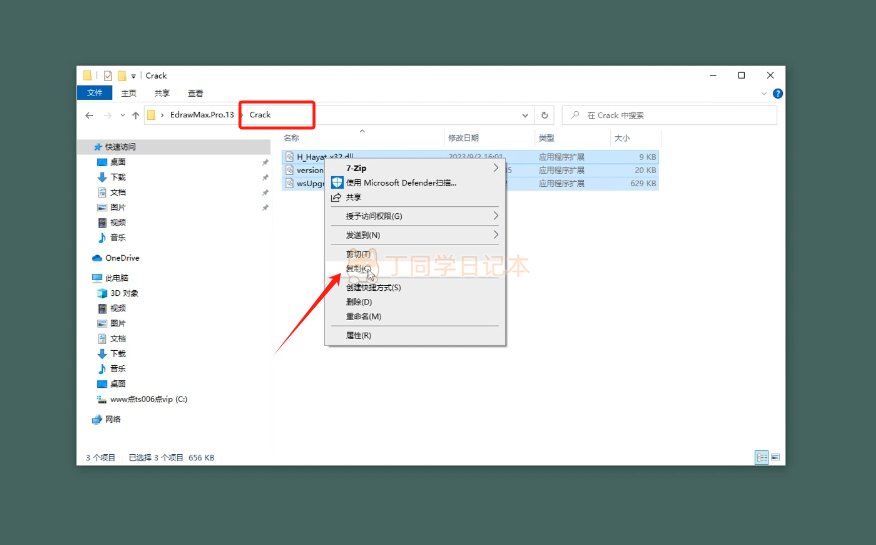Open pinned 图片 under quick access

[117, 207]
